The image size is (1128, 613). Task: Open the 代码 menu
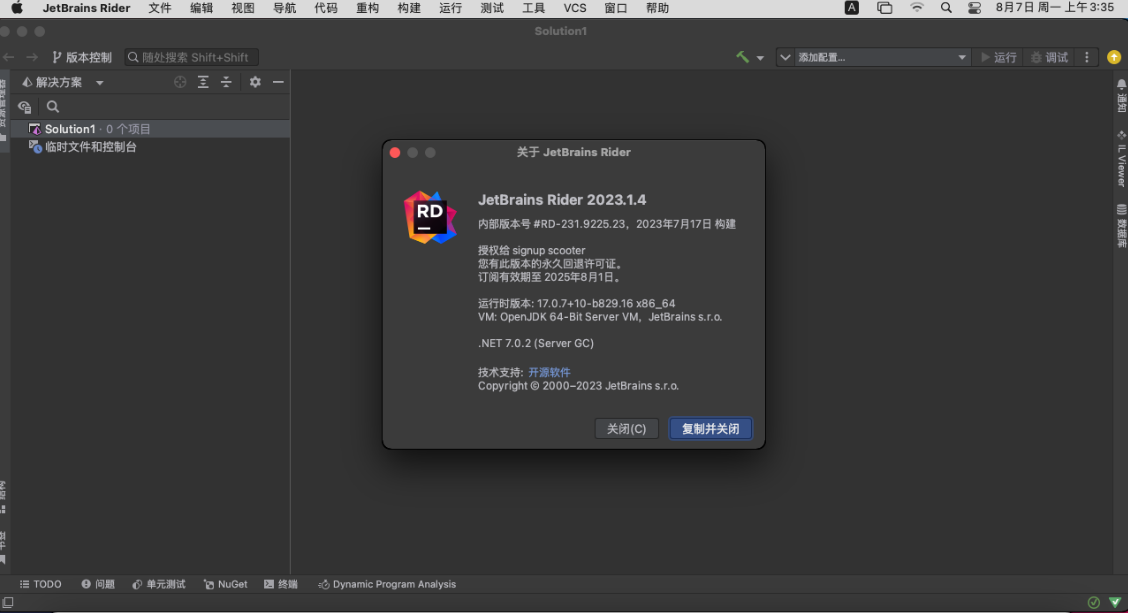(326, 8)
